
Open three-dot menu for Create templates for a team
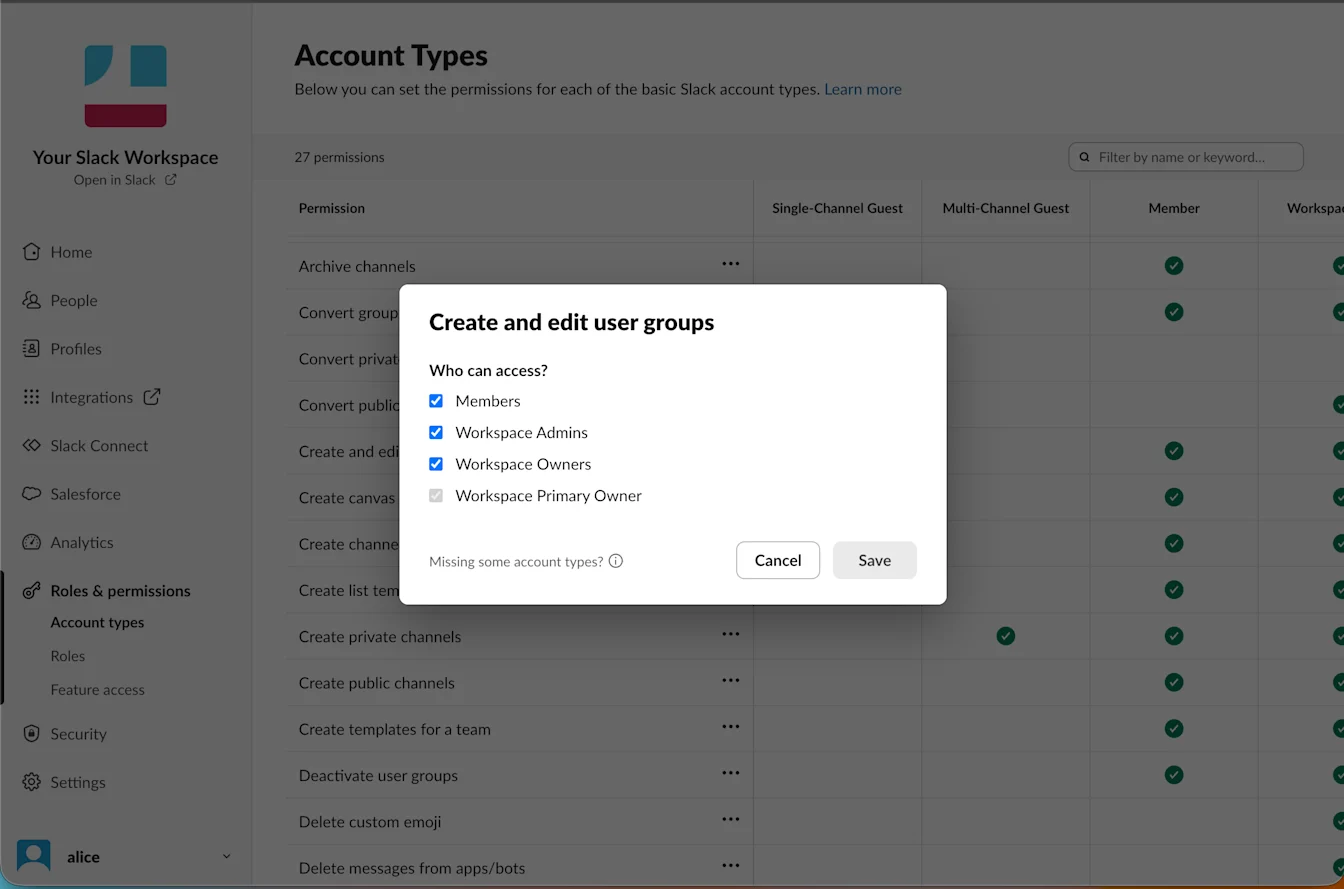click(731, 727)
